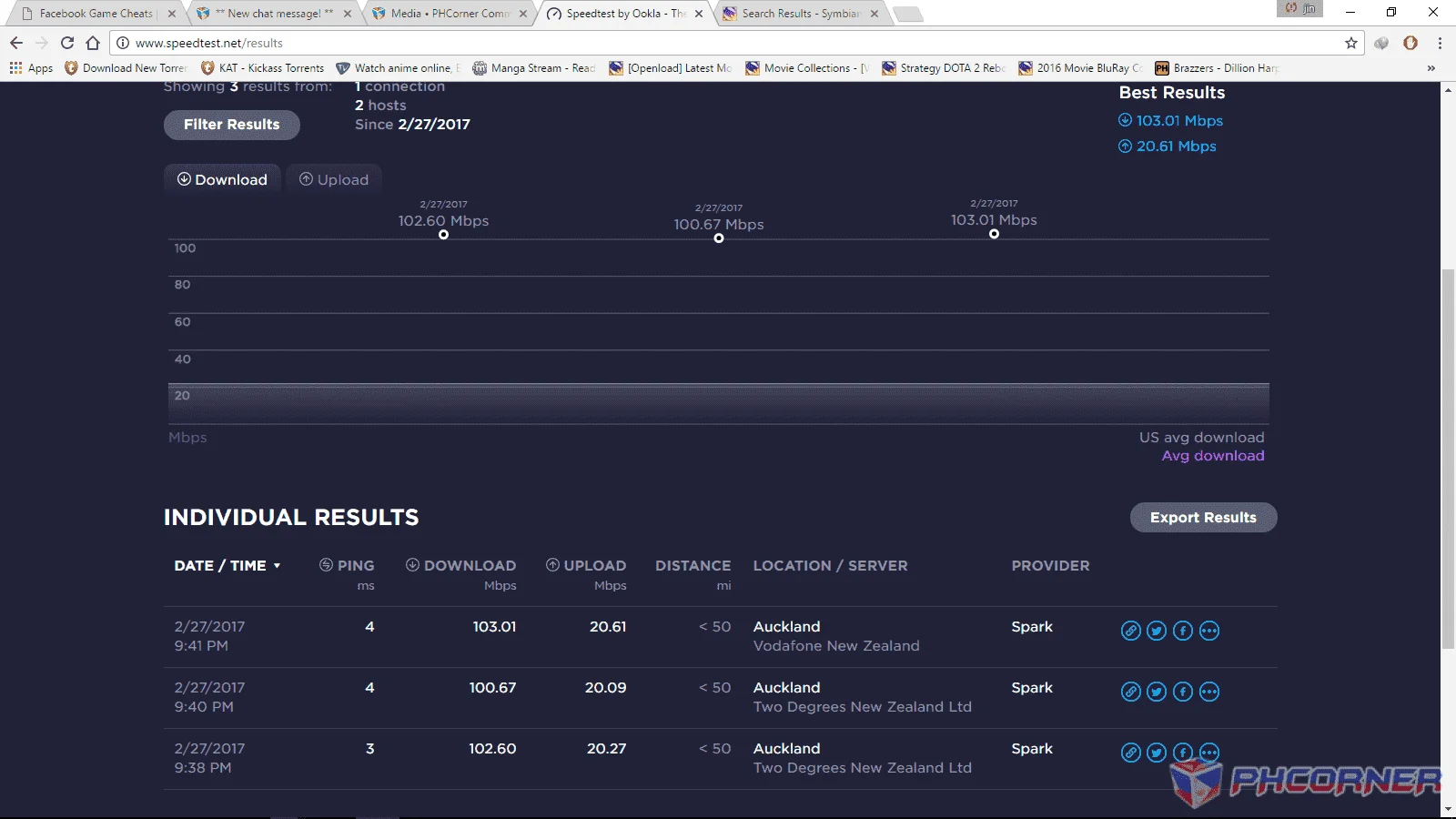Viewport: 1456px width, 819px height.
Task: Open Watch anime online bookmark
Action: (x=398, y=68)
